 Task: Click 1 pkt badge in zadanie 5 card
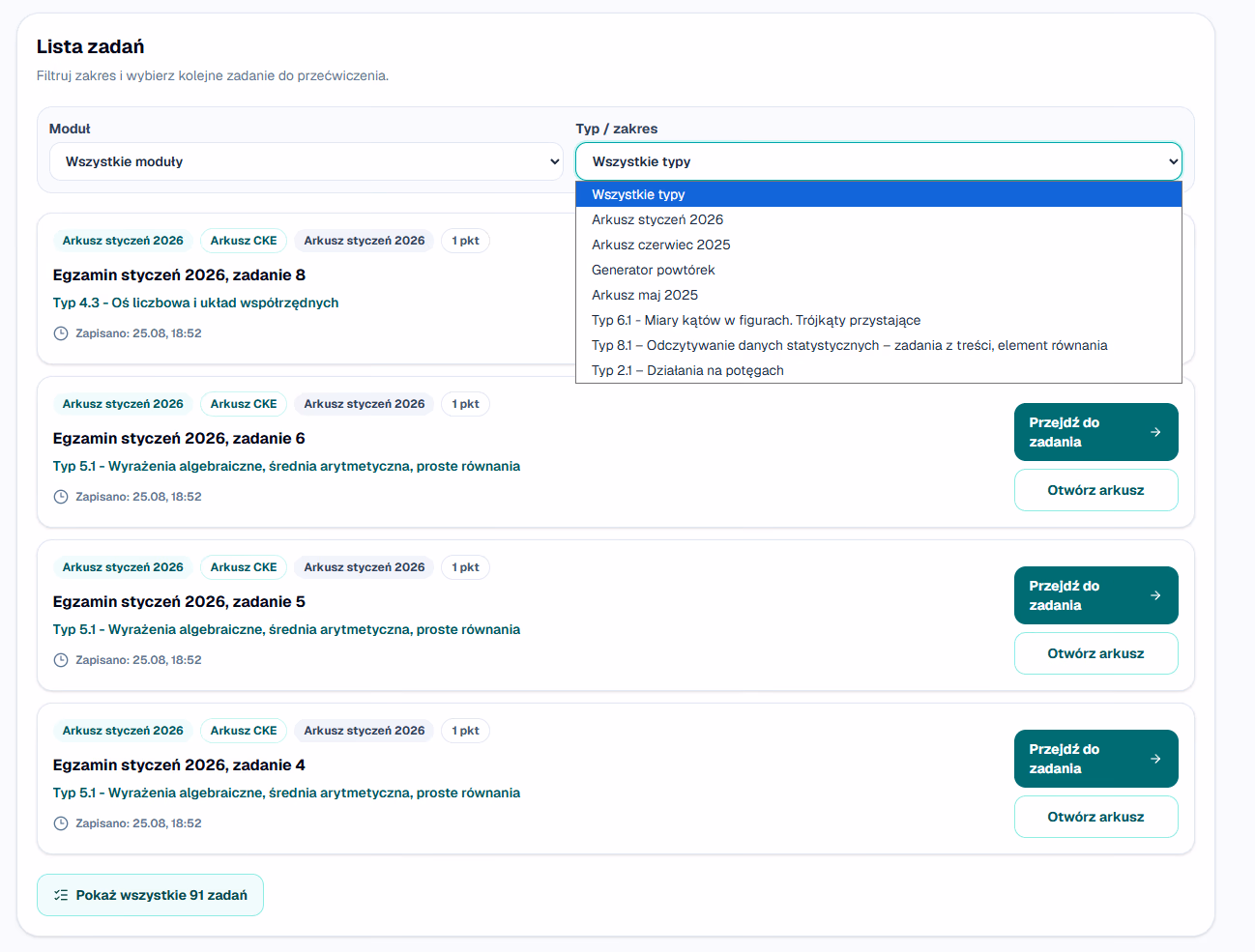pyautogui.click(x=465, y=567)
